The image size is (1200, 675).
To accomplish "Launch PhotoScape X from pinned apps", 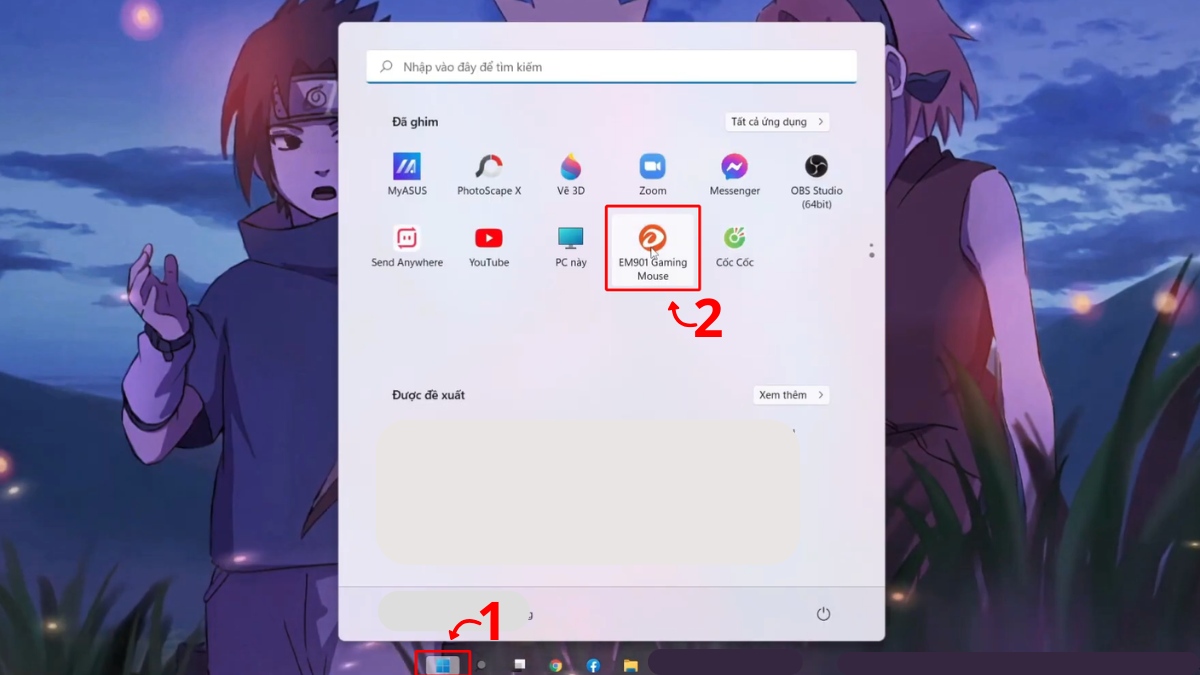I will [x=489, y=174].
